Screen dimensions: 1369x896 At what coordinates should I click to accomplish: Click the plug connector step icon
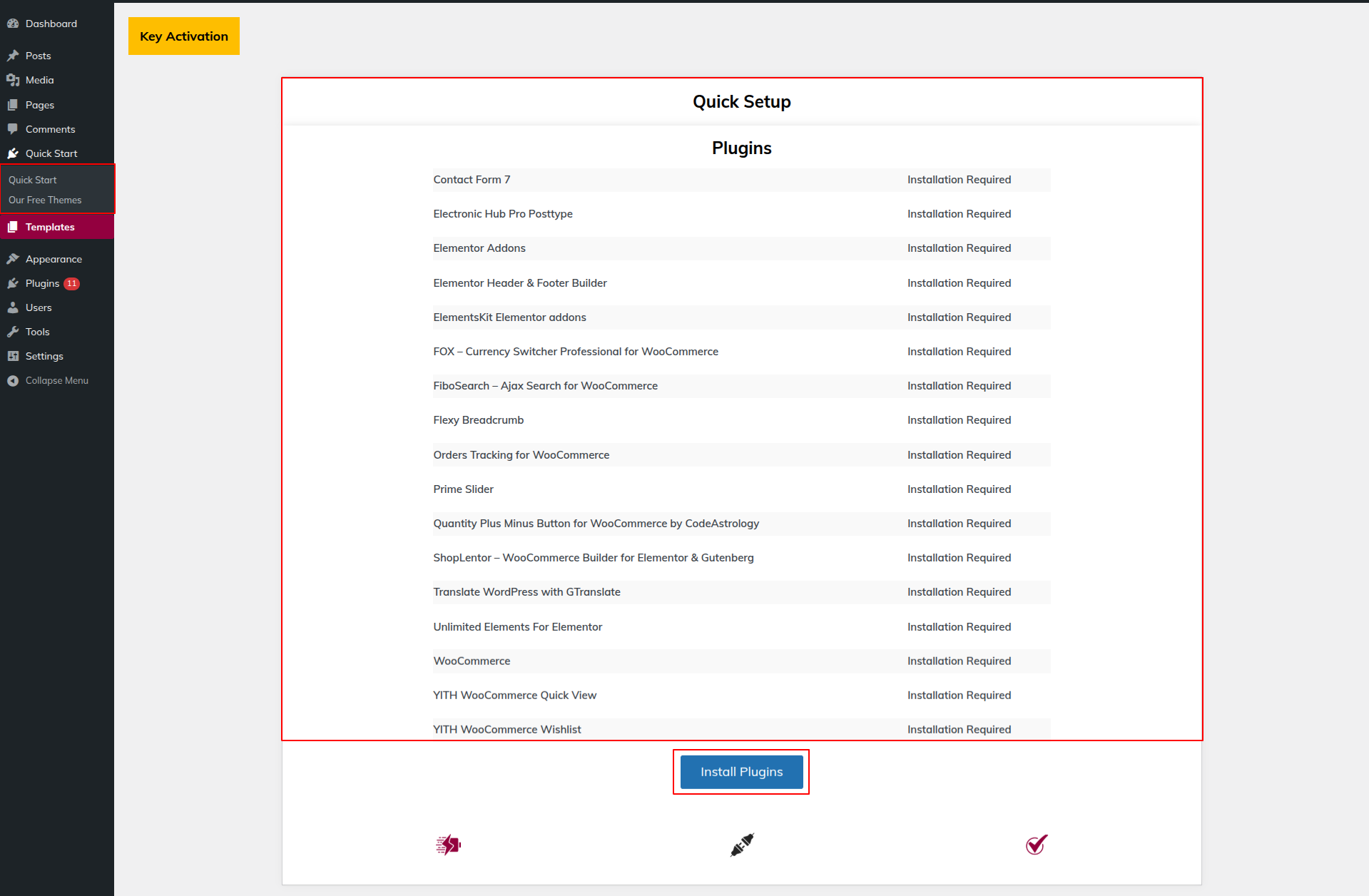[742, 845]
